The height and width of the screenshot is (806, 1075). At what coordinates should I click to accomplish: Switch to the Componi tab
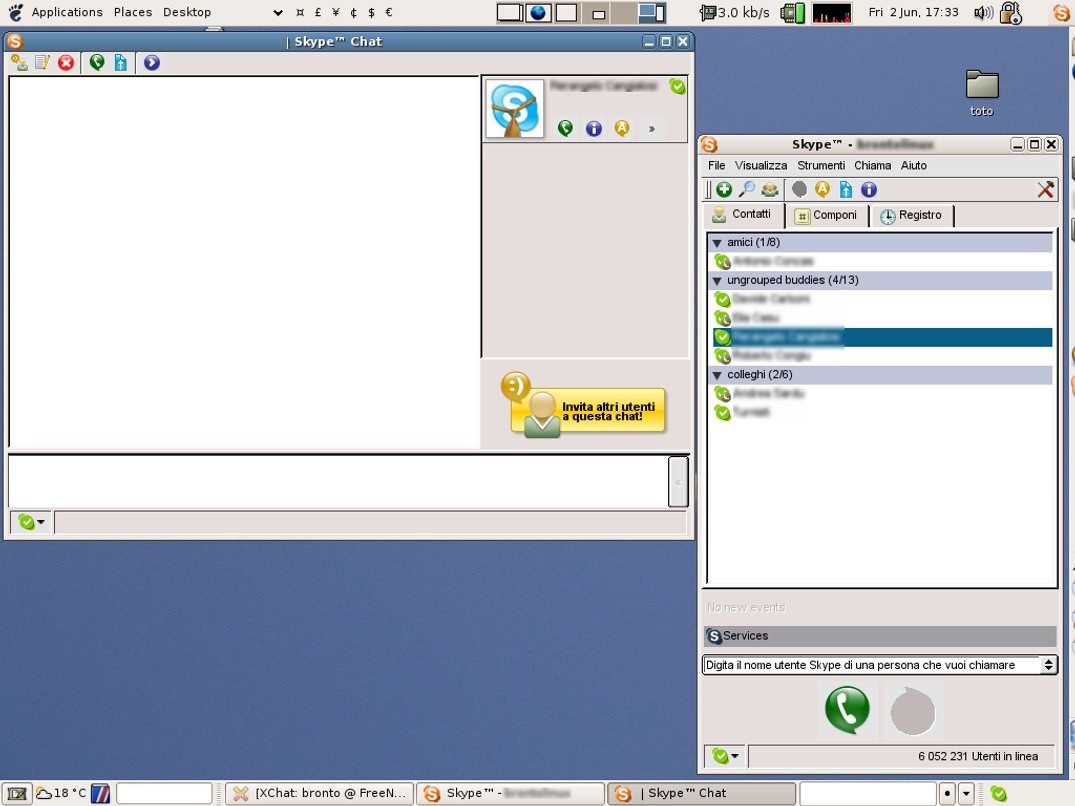[826, 215]
